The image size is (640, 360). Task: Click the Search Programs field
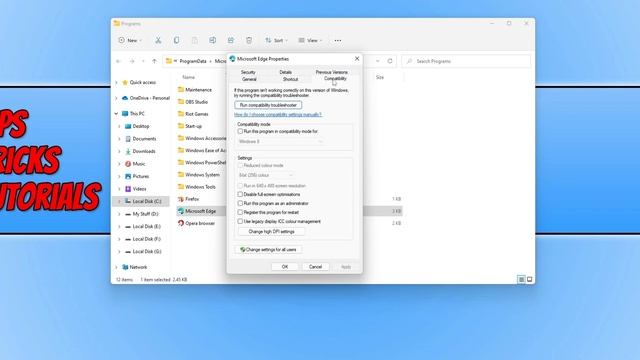[x=466, y=61]
